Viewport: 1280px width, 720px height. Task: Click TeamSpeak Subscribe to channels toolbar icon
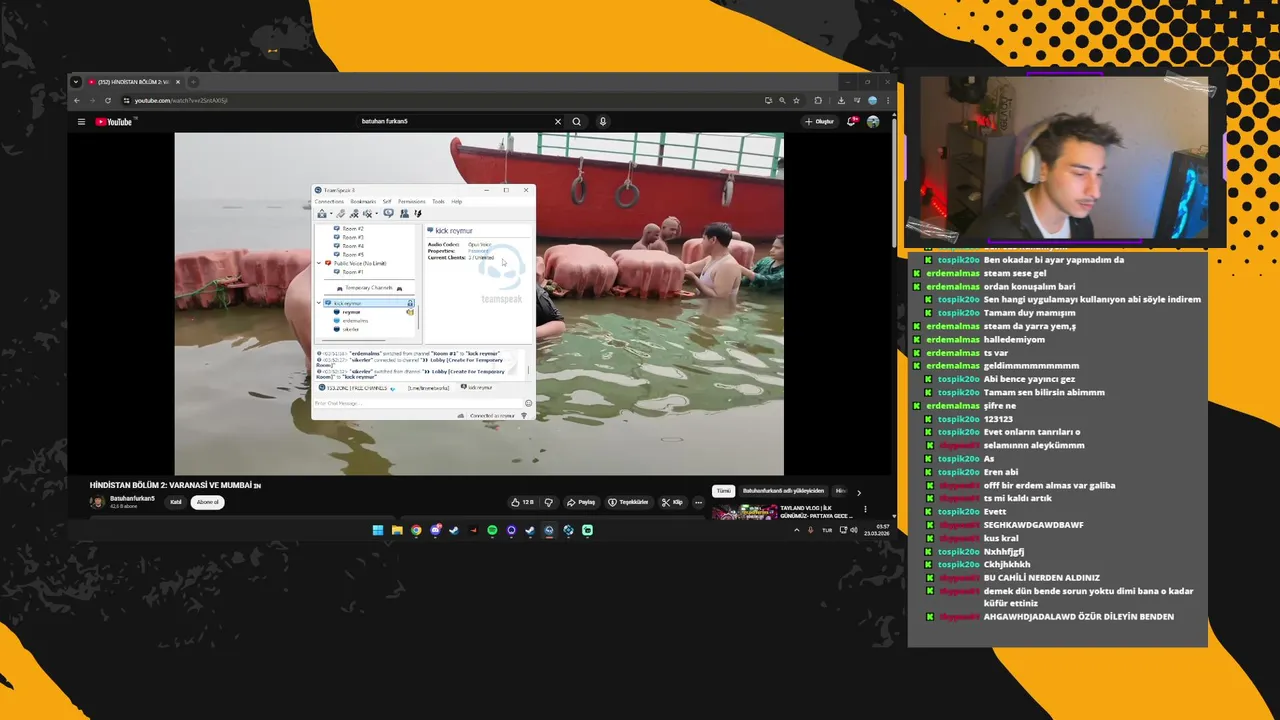pos(389,212)
